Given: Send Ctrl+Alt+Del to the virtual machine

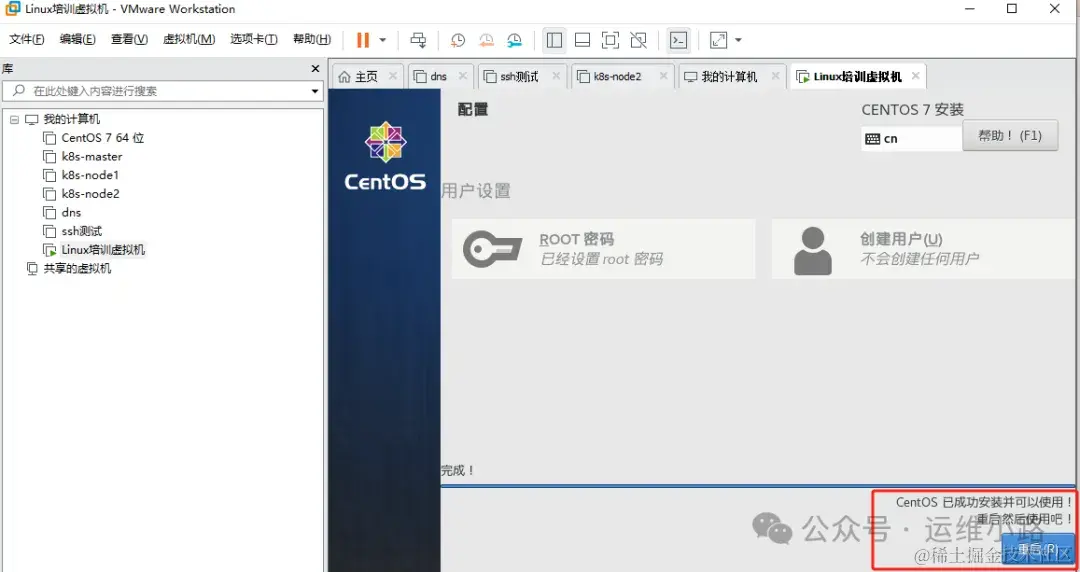Looking at the screenshot, I should tap(418, 40).
